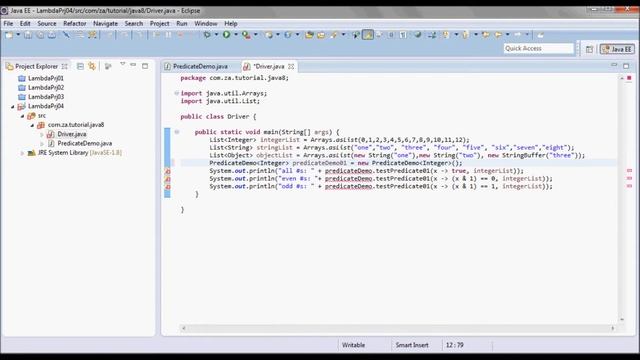This screenshot has width=640, height=360.
Task: Minimize the Project Explorer view
Action: coord(133,65)
